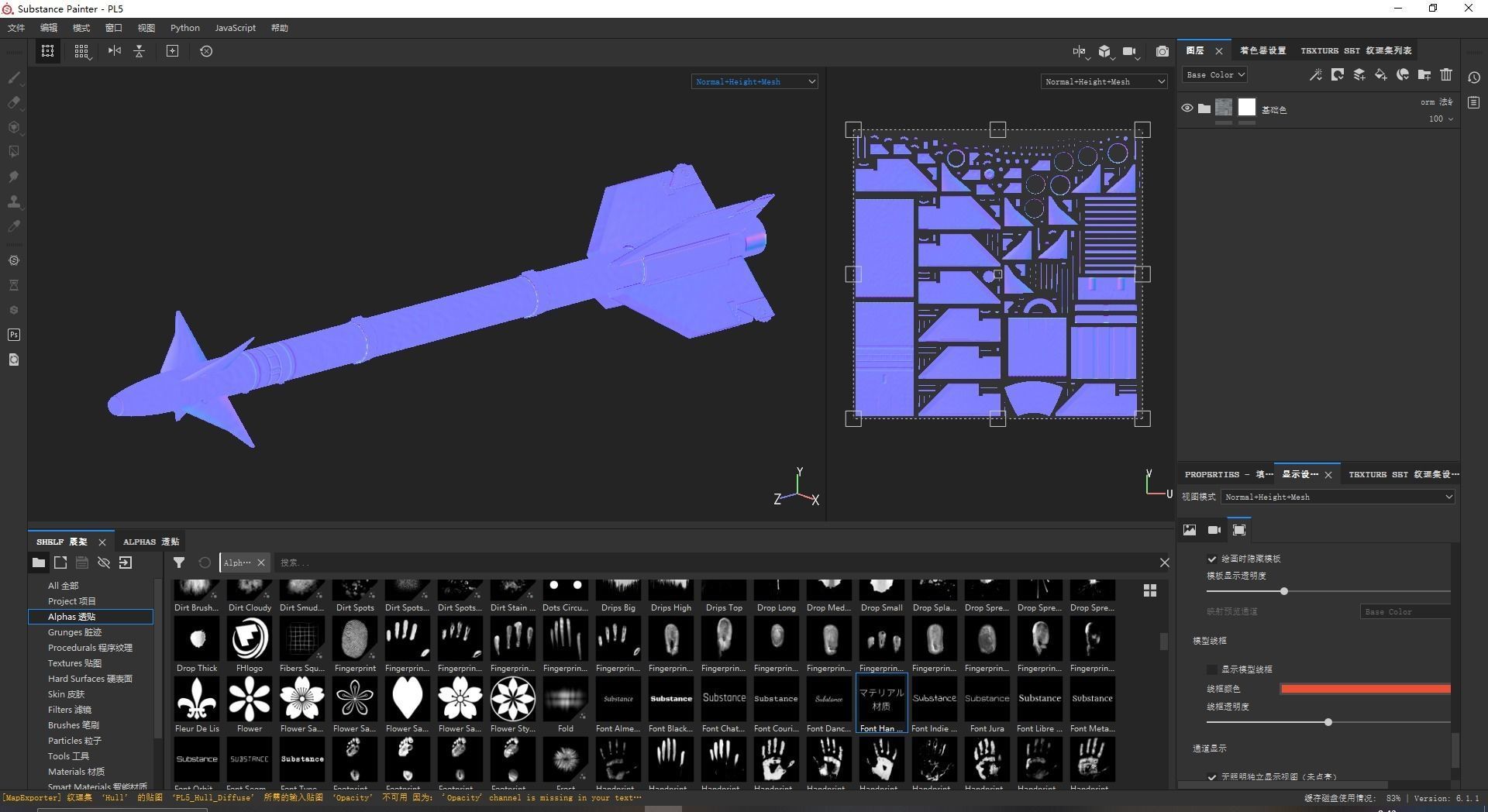Adjust the 线框透明度 slider
The image size is (1488, 812).
[1328, 722]
